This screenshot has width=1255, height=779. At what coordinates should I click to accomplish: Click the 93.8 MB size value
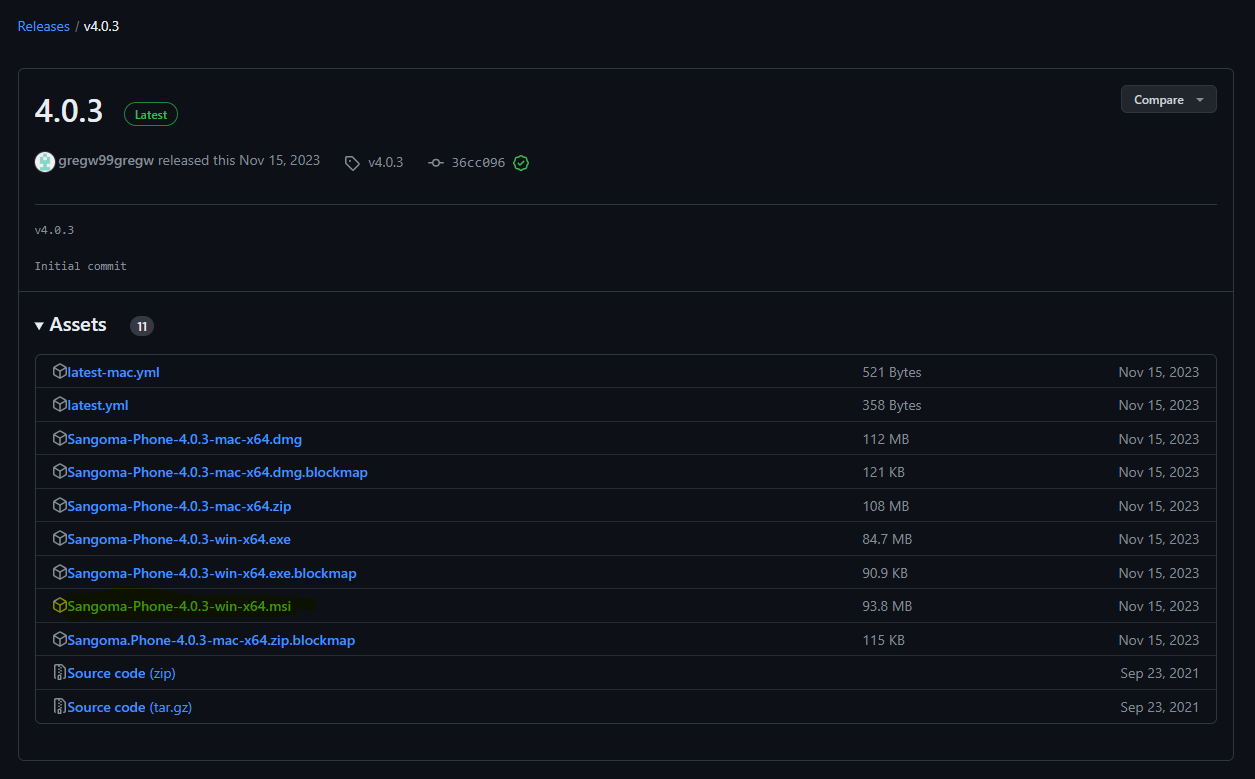pos(887,606)
